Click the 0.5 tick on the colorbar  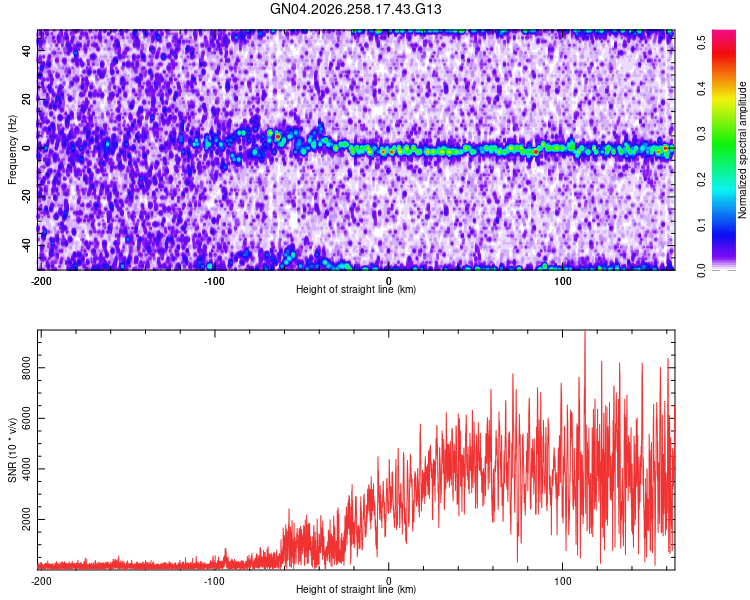[x=701, y=42]
